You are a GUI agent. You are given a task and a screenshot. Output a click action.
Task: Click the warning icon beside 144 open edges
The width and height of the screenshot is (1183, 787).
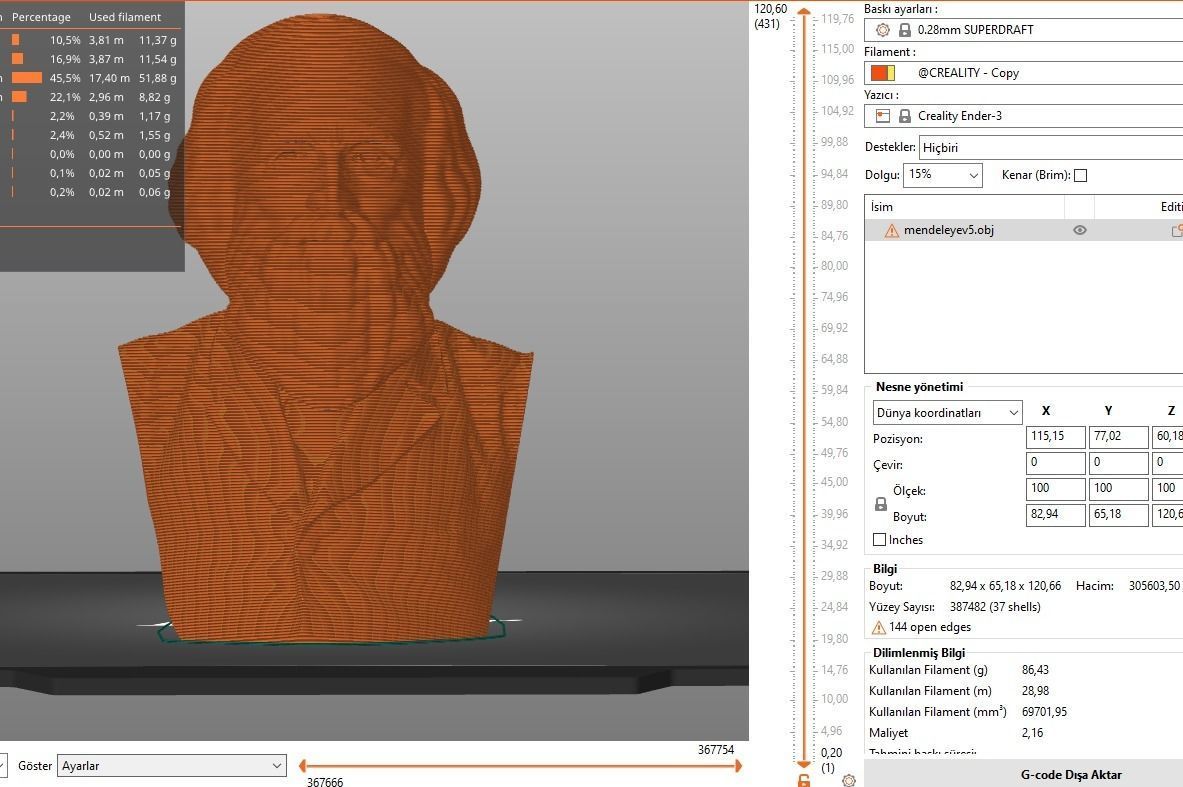(x=878, y=628)
